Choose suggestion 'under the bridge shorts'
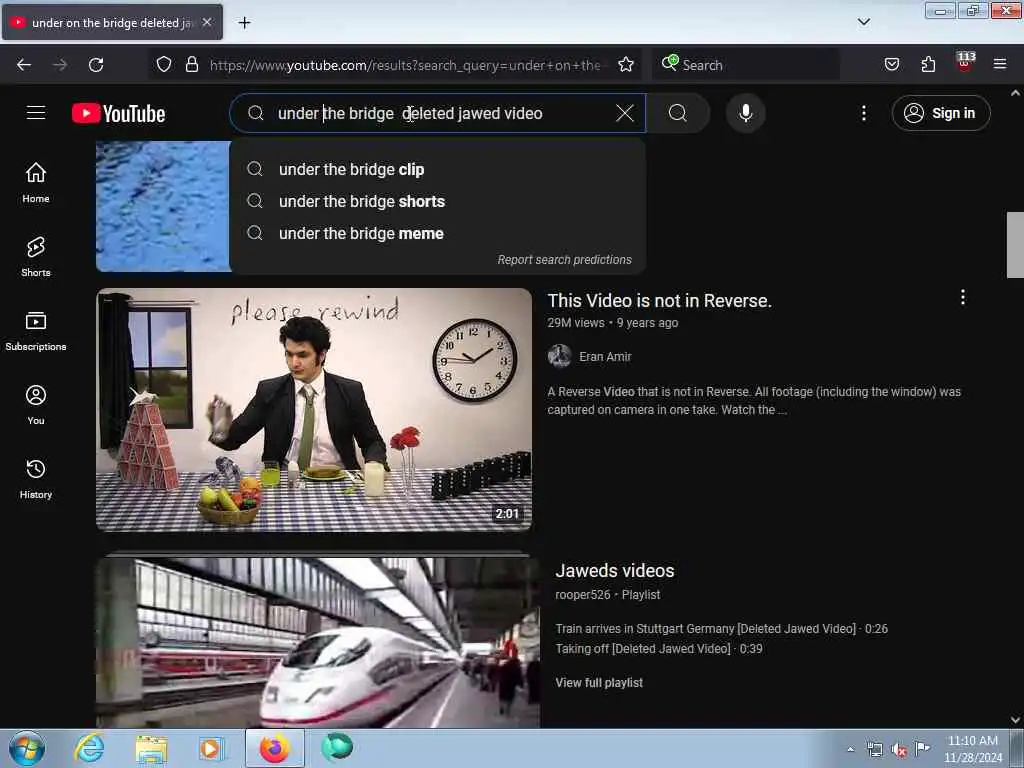The image size is (1024, 768). click(438, 201)
